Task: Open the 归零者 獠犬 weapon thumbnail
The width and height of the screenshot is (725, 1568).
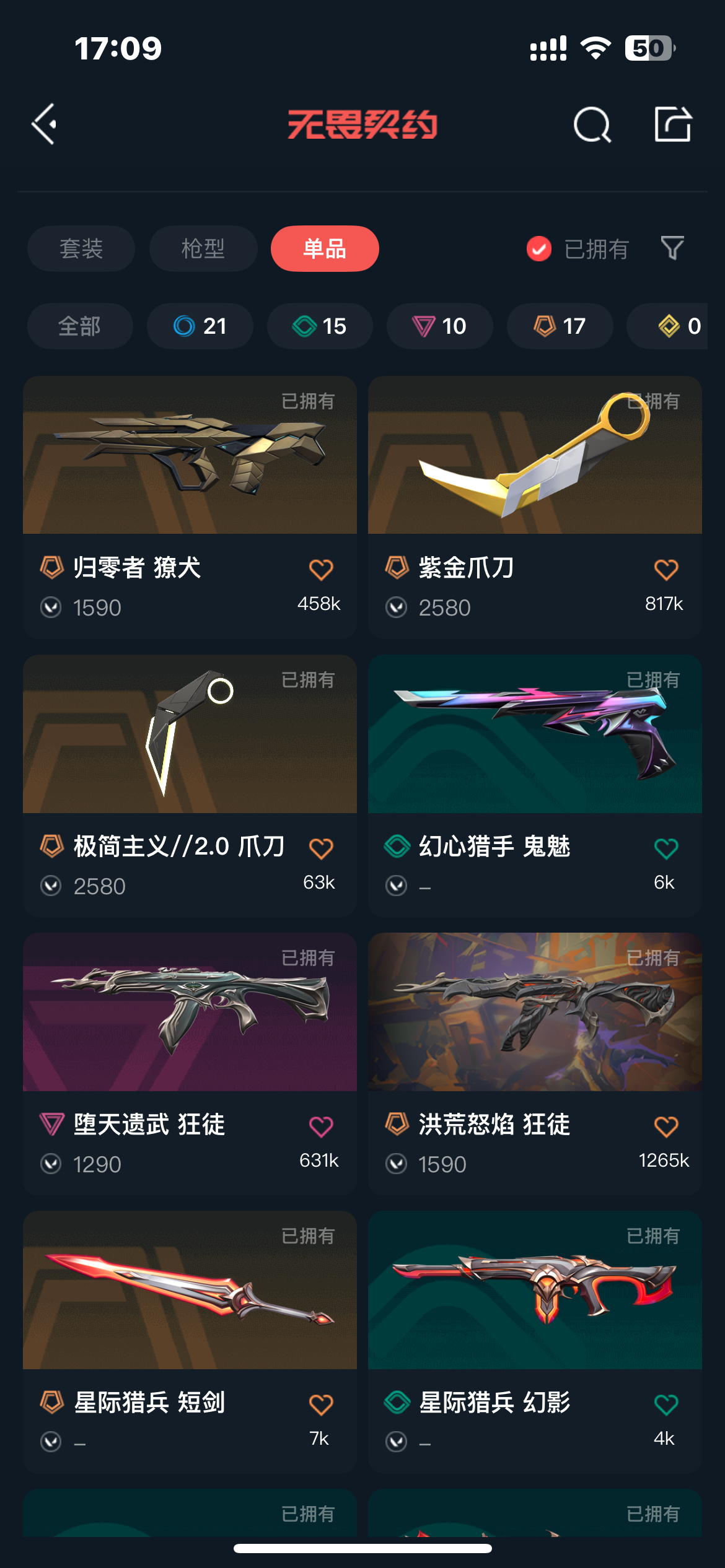Action: [x=190, y=455]
